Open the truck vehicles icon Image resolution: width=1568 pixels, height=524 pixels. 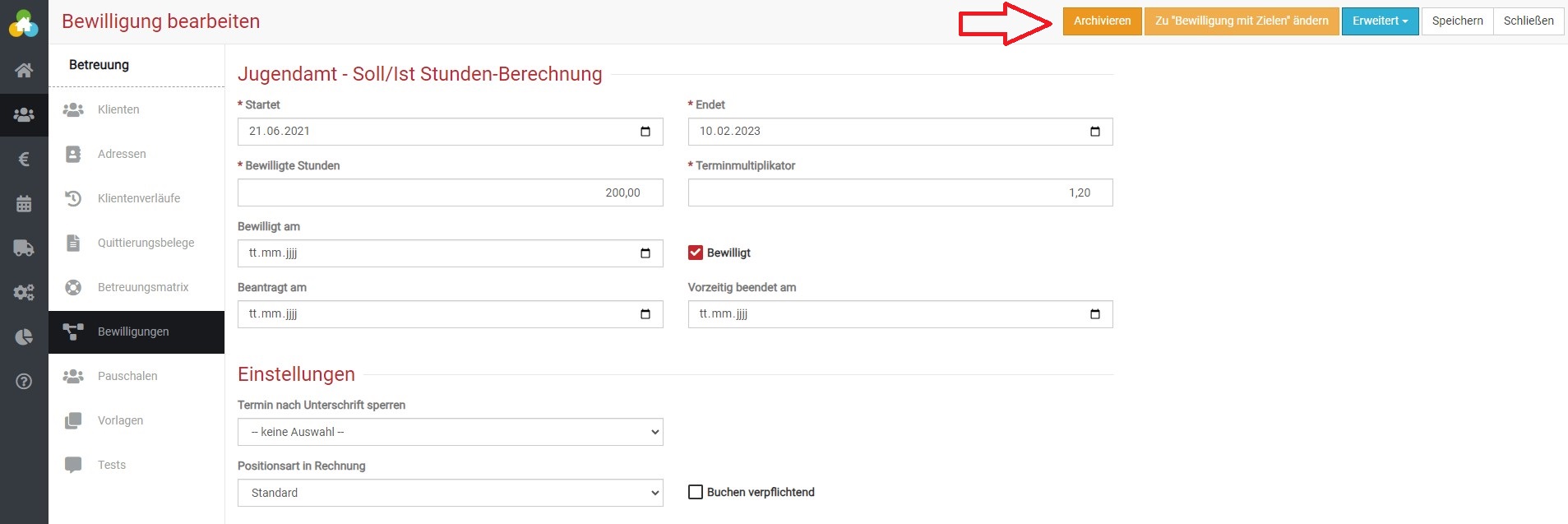click(24, 248)
